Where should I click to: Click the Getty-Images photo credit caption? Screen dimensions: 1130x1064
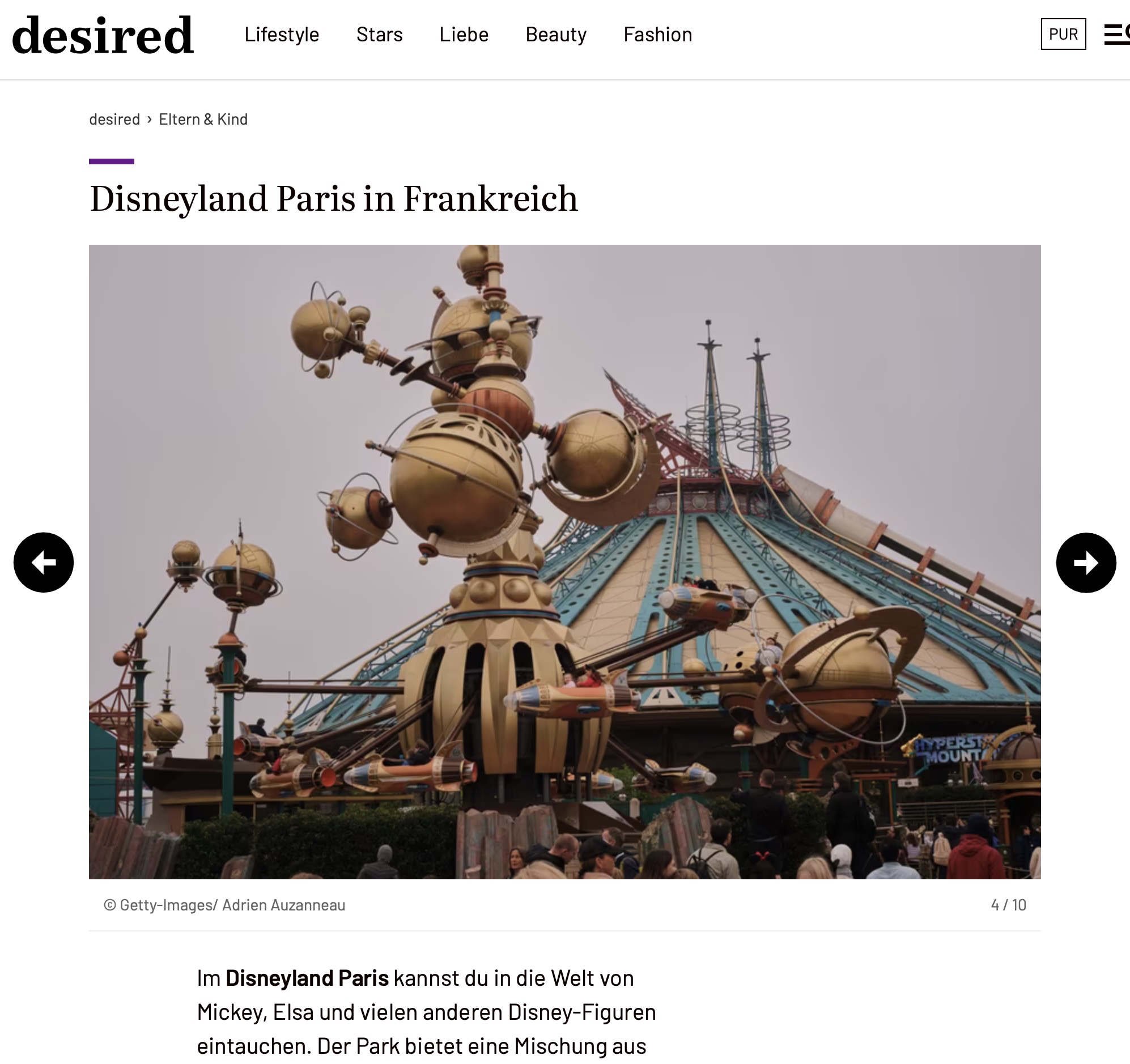coord(224,905)
